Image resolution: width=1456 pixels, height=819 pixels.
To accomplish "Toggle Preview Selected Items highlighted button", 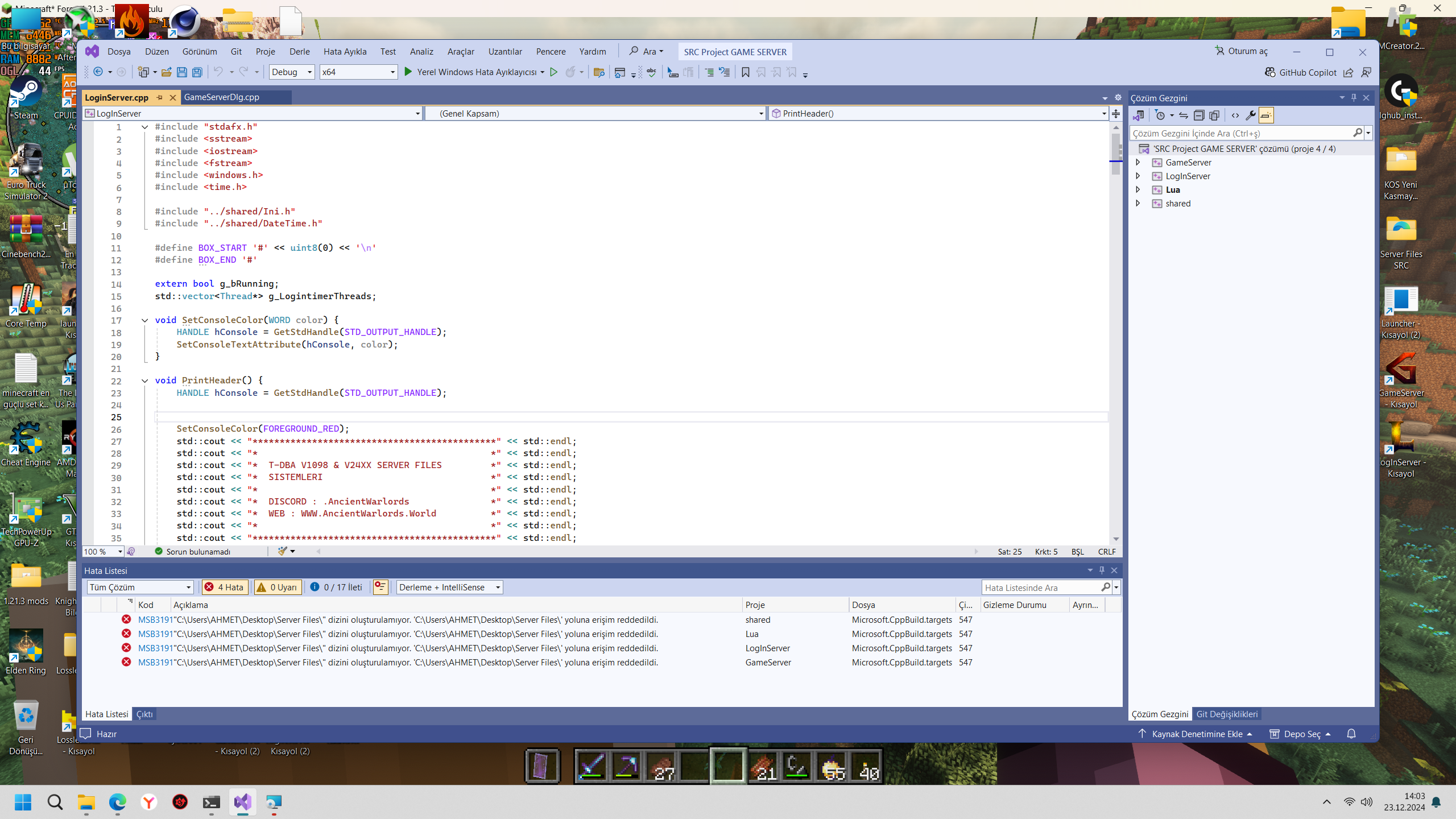I will [x=1266, y=115].
